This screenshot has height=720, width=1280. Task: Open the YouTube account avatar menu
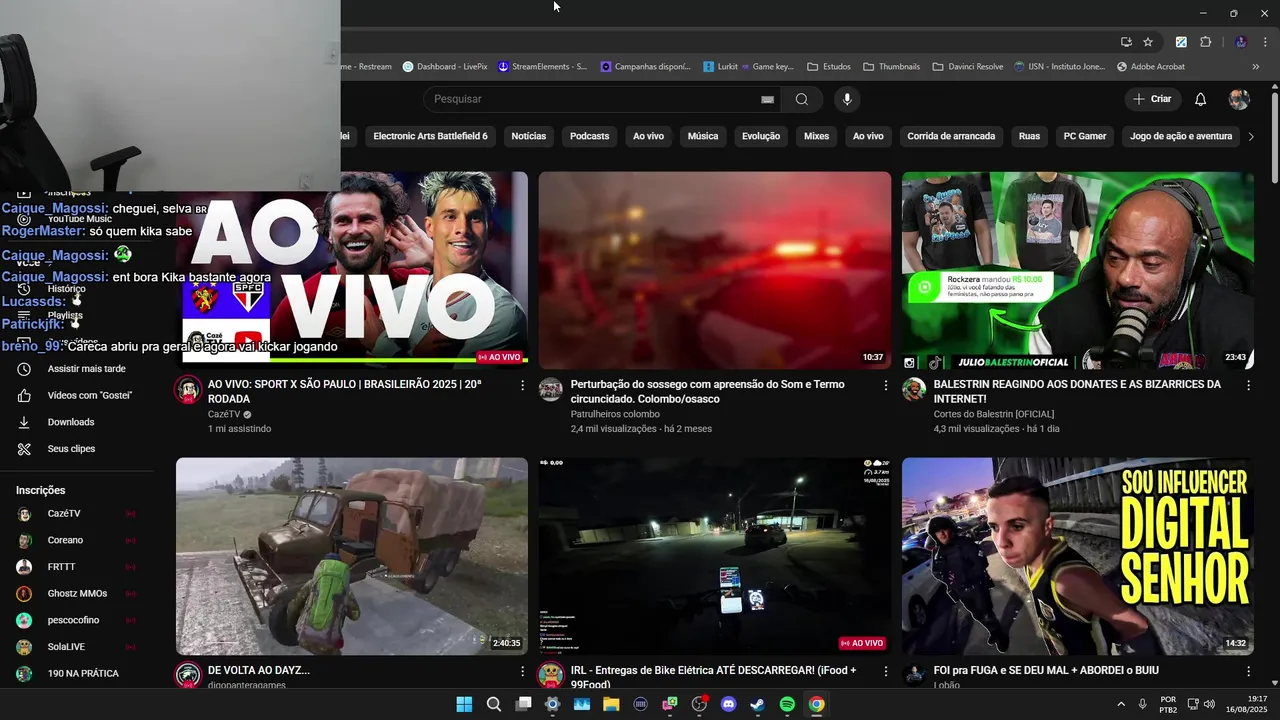1239,99
